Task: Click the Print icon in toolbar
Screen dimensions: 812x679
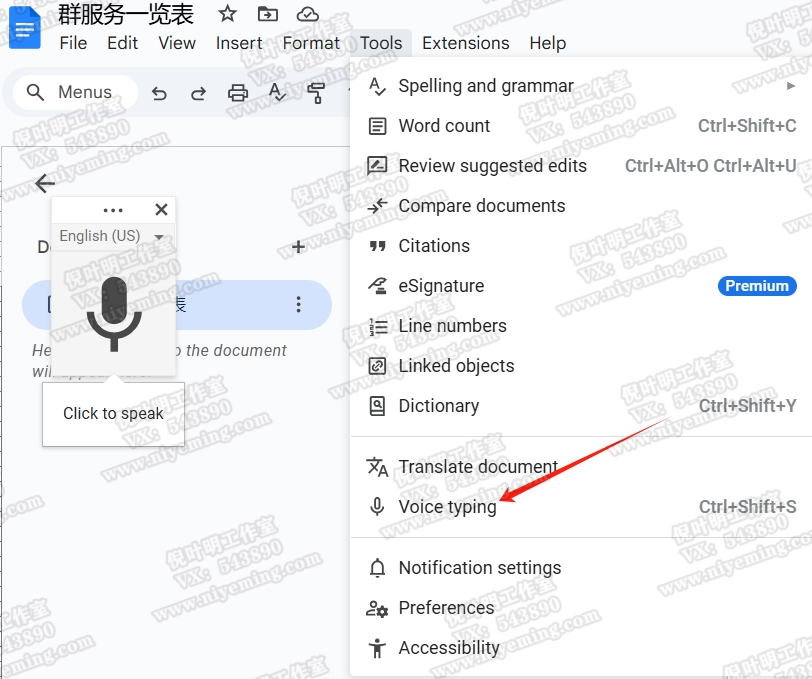Action: tap(238, 93)
